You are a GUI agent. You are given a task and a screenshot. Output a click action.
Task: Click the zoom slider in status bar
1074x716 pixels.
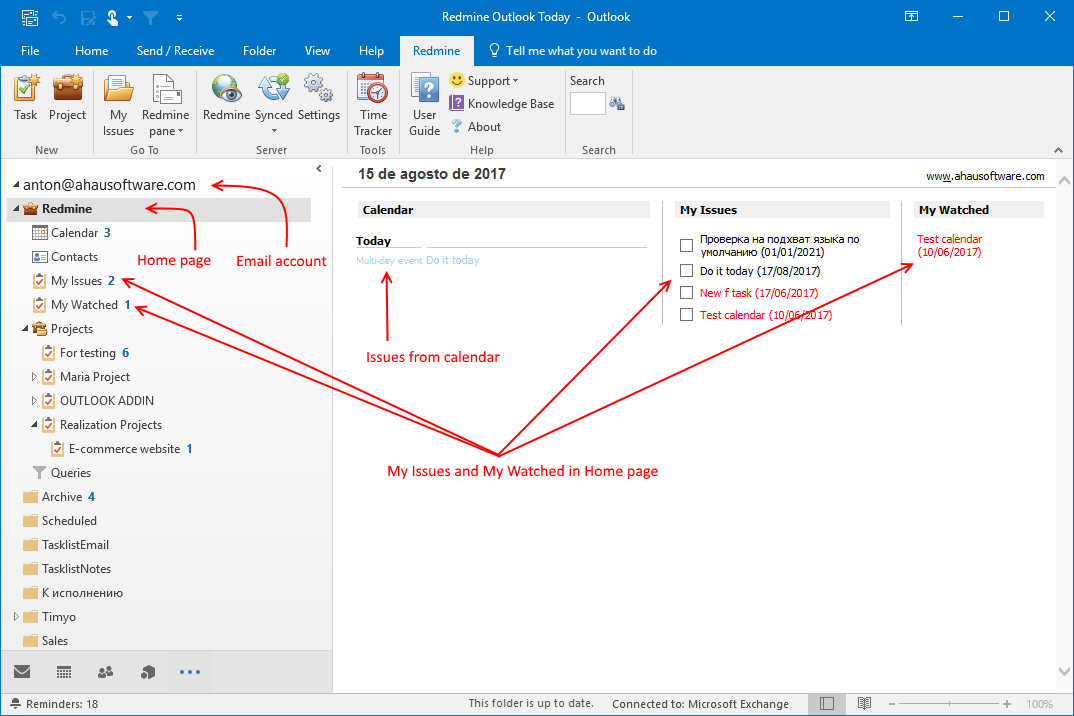pyautogui.click(x=949, y=704)
